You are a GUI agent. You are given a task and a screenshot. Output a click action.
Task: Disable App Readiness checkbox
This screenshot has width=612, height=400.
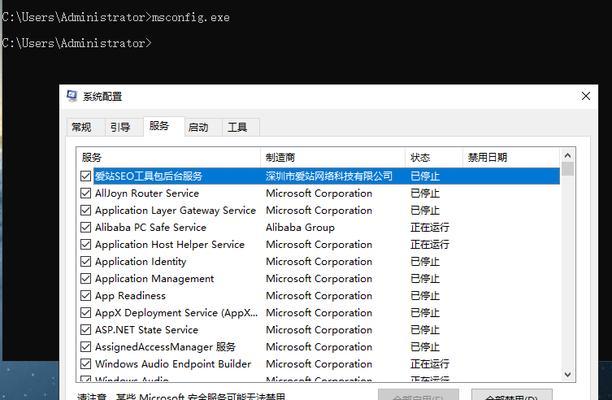85,295
